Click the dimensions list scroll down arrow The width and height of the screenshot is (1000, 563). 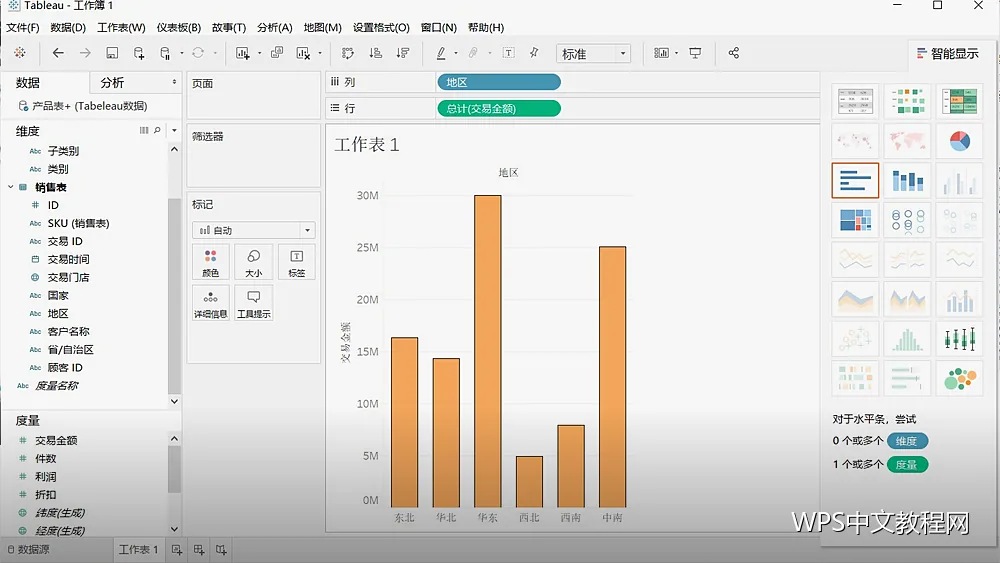point(174,402)
